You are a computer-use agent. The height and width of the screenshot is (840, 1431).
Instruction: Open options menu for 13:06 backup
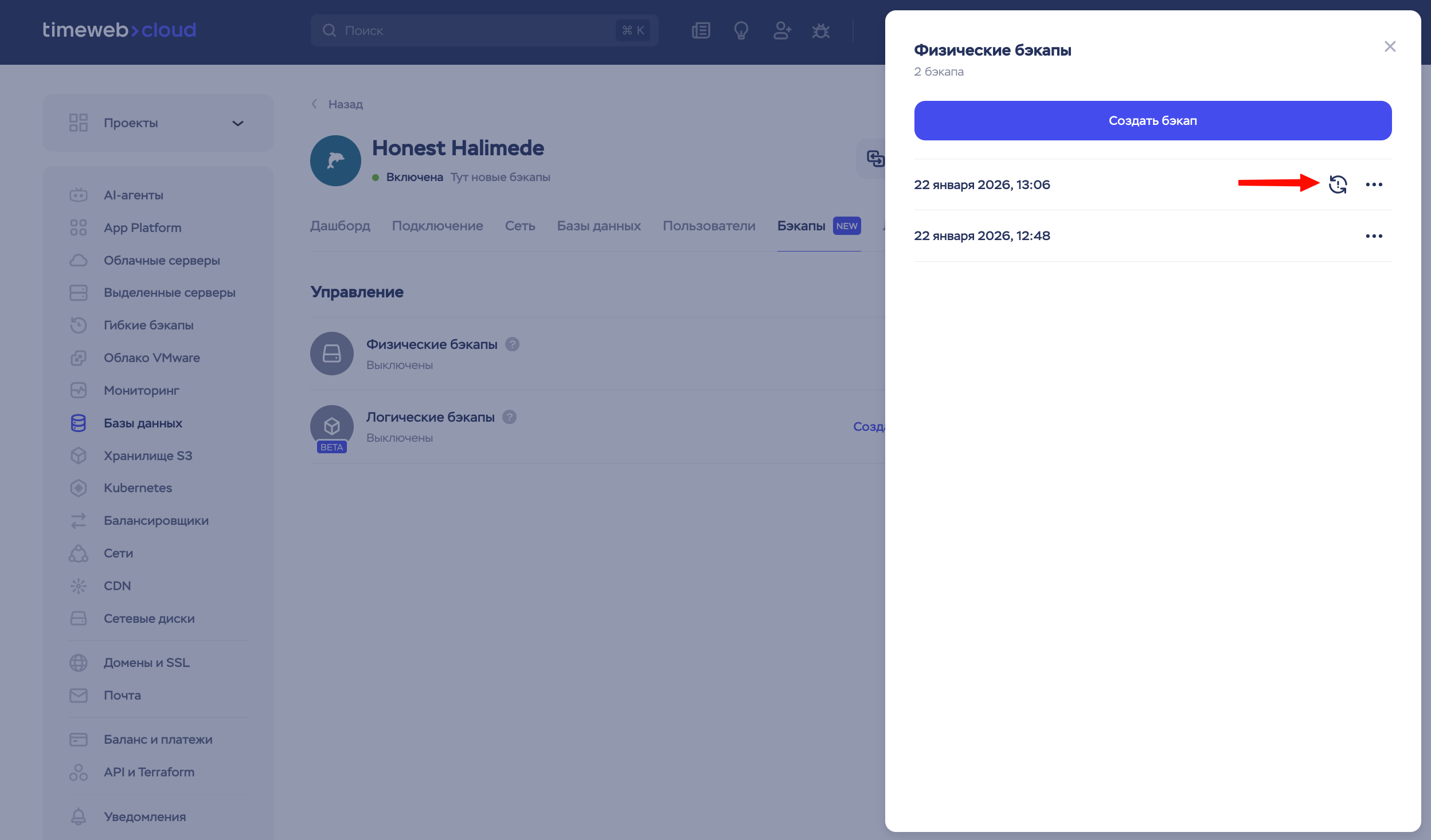[x=1374, y=185]
